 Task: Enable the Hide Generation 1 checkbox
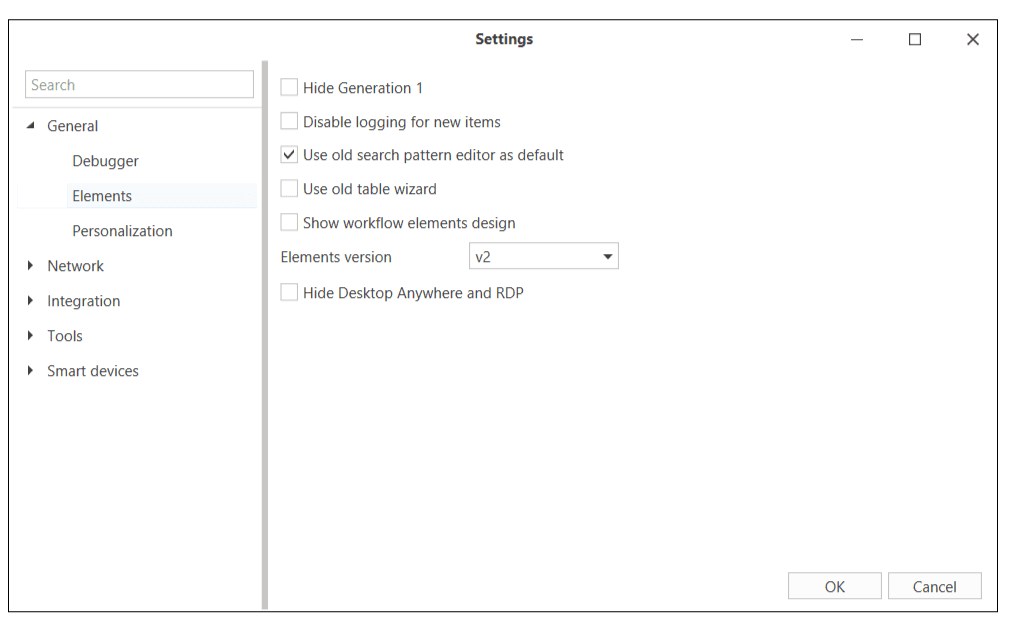289,88
